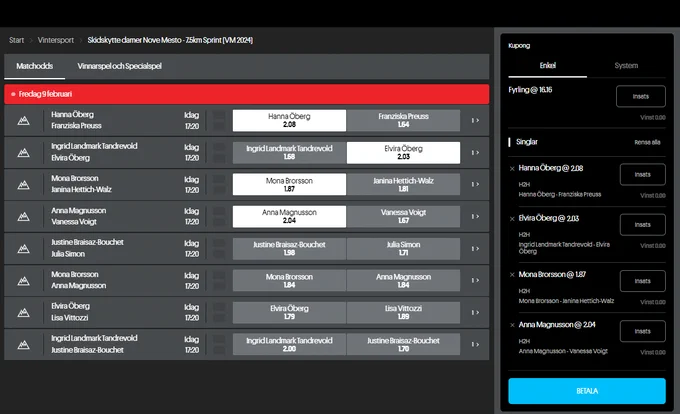Open stats icon for Hanna Öberg vs Franziska Preuss
680x414 pixels.
click(219, 121)
